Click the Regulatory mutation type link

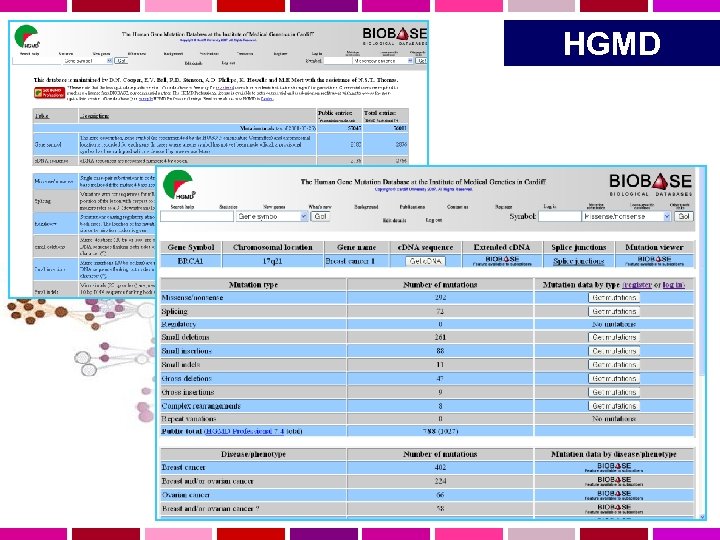[179, 324]
